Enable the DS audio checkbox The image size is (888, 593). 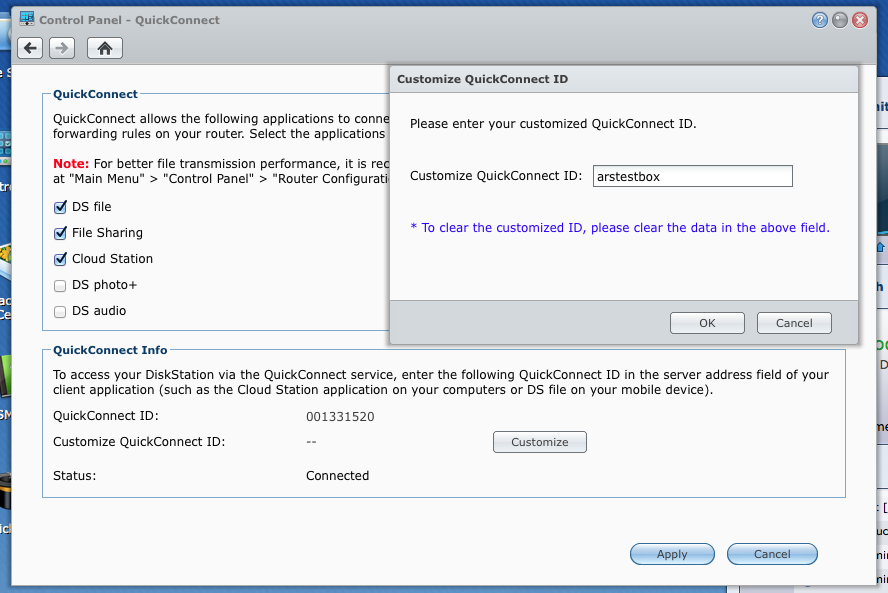(60, 312)
